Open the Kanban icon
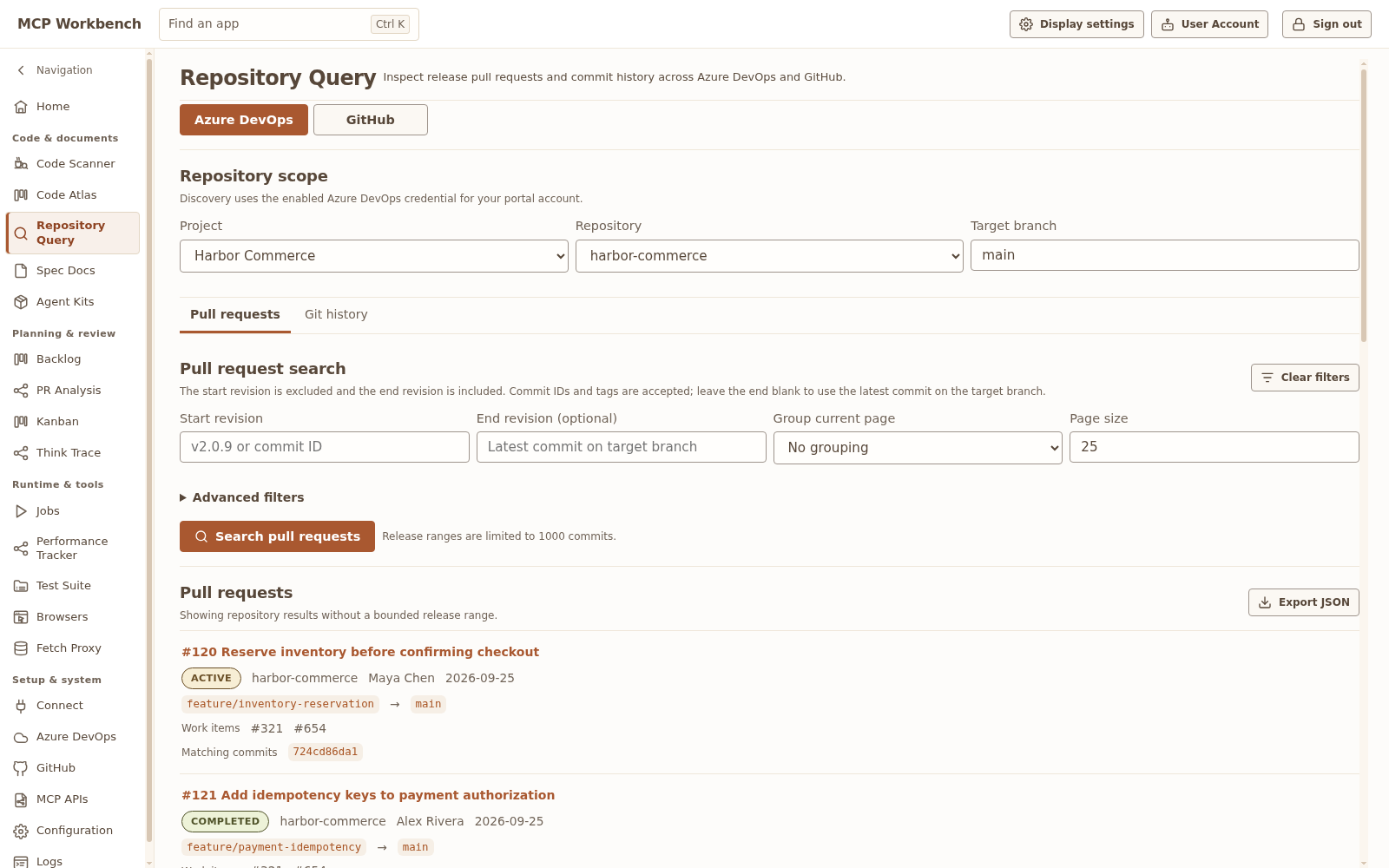The height and width of the screenshot is (868, 1389). pos(21,422)
